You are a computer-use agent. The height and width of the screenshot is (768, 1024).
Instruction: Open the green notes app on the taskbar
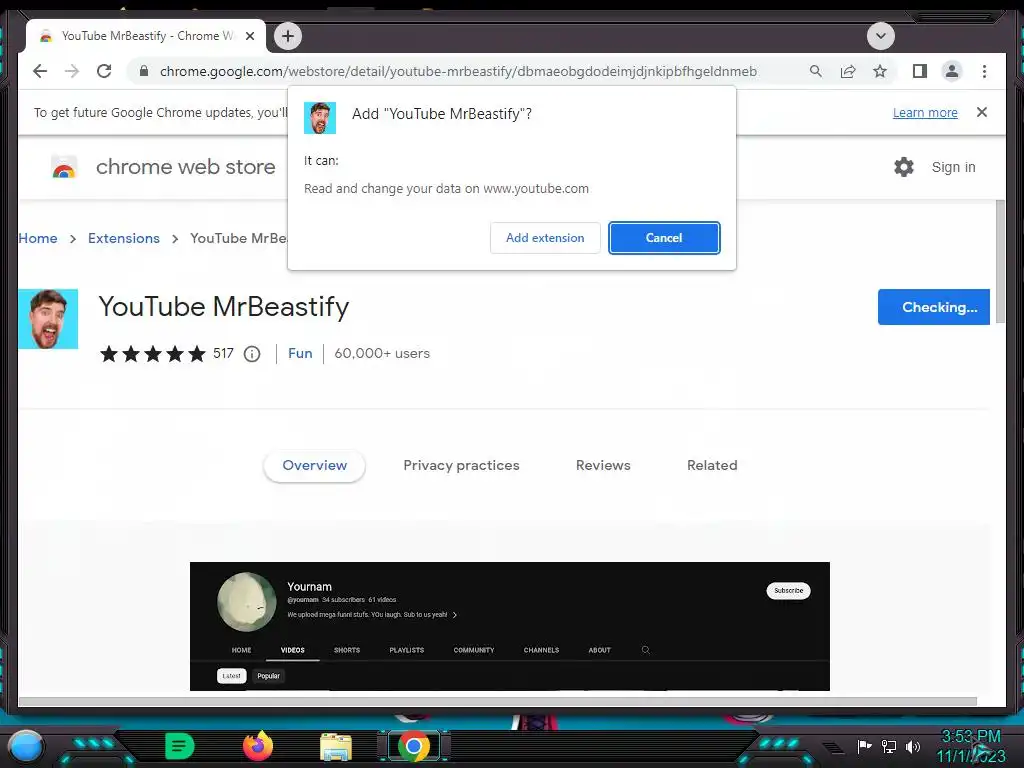point(180,746)
